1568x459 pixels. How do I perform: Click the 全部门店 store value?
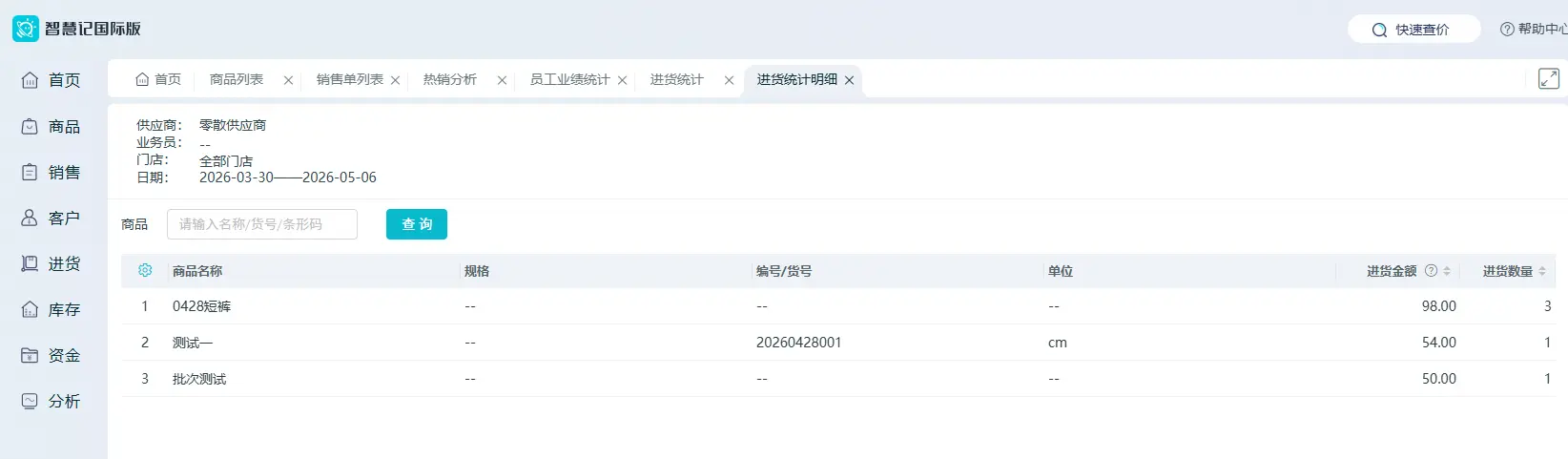click(226, 161)
